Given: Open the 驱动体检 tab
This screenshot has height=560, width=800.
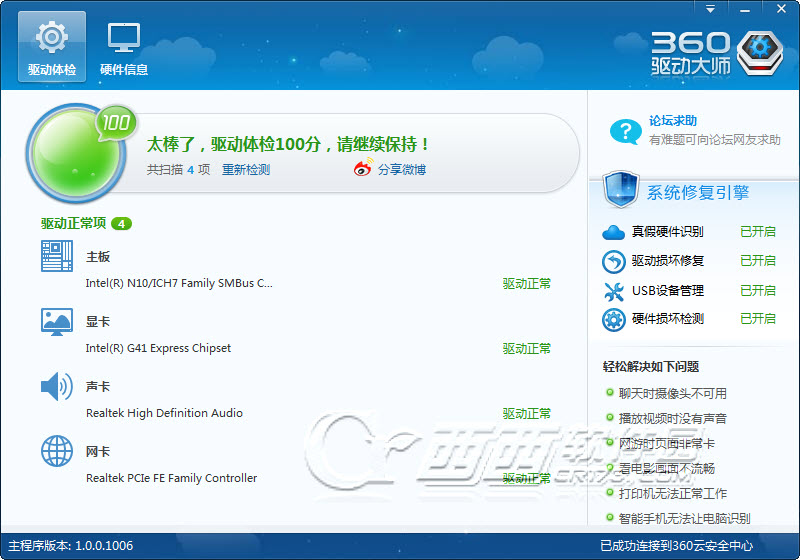Looking at the screenshot, I should coord(52,47).
